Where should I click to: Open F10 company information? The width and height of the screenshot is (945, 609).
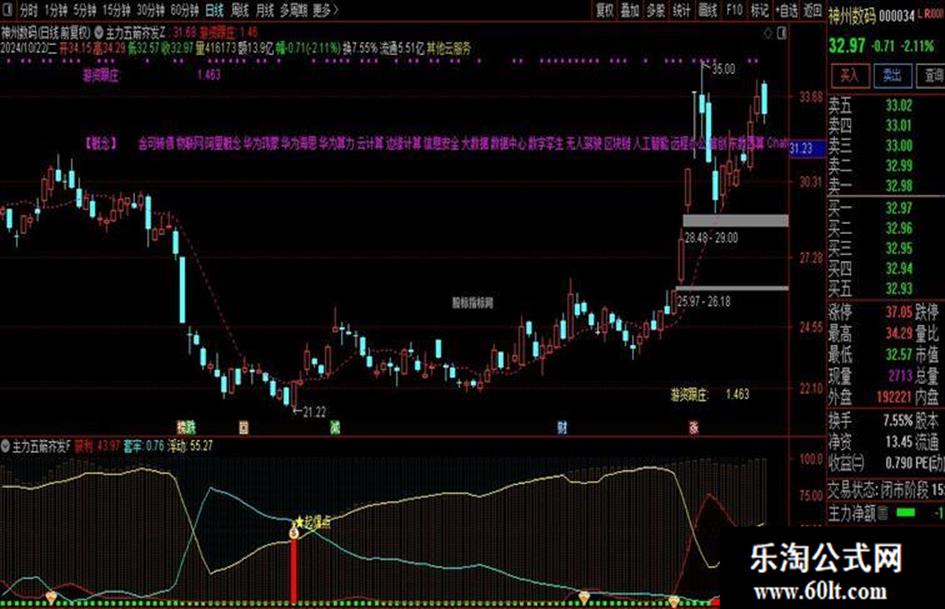[x=734, y=10]
